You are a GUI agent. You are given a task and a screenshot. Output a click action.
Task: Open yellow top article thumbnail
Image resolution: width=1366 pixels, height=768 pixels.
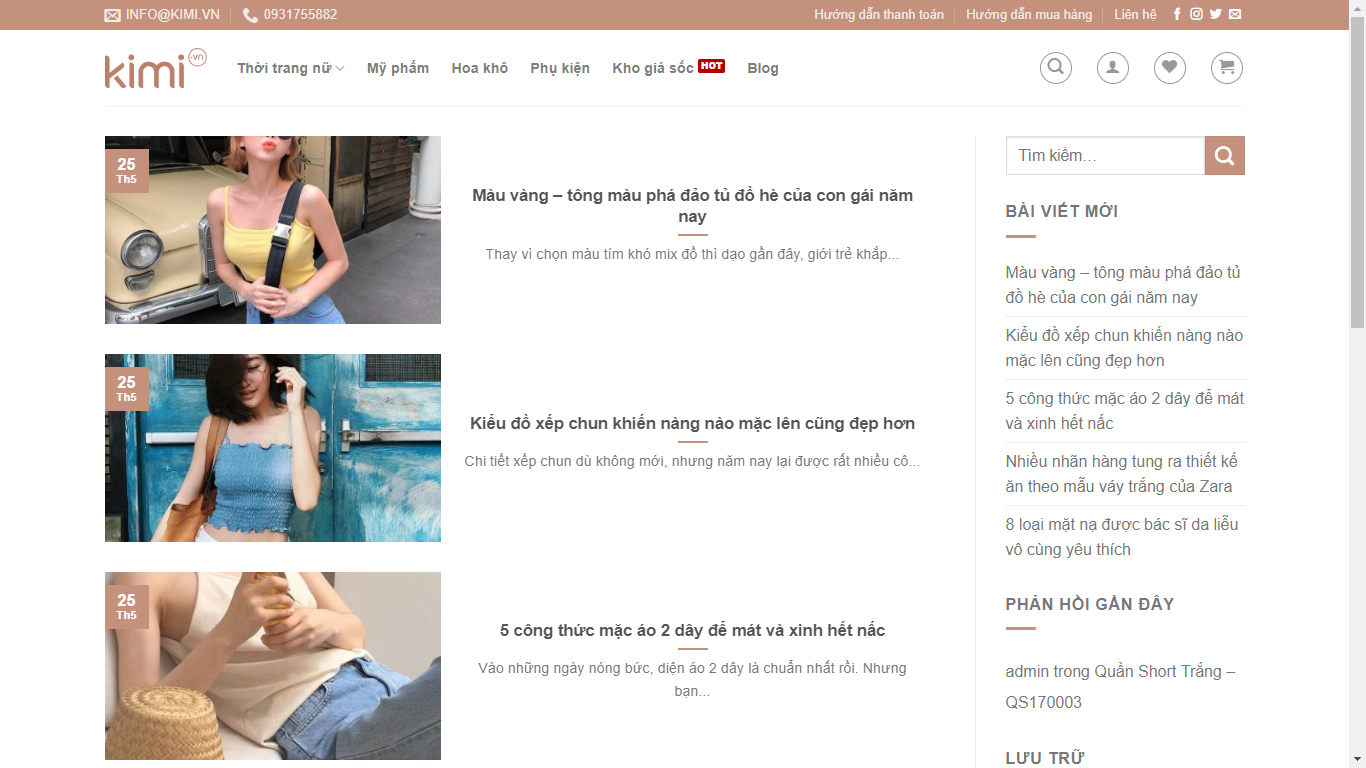click(x=272, y=230)
